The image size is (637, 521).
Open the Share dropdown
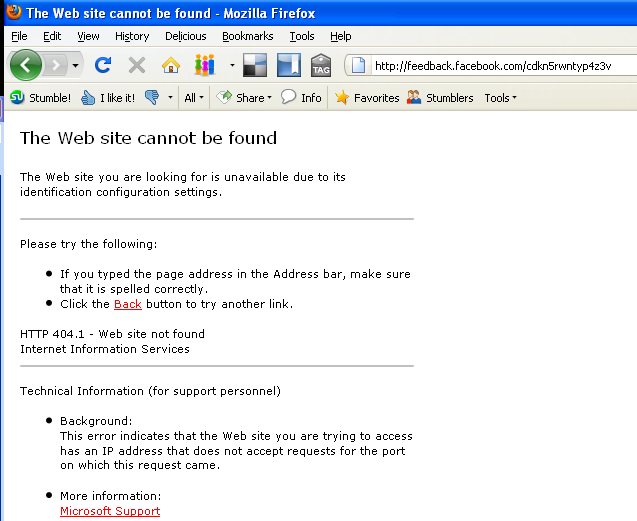coord(244,98)
